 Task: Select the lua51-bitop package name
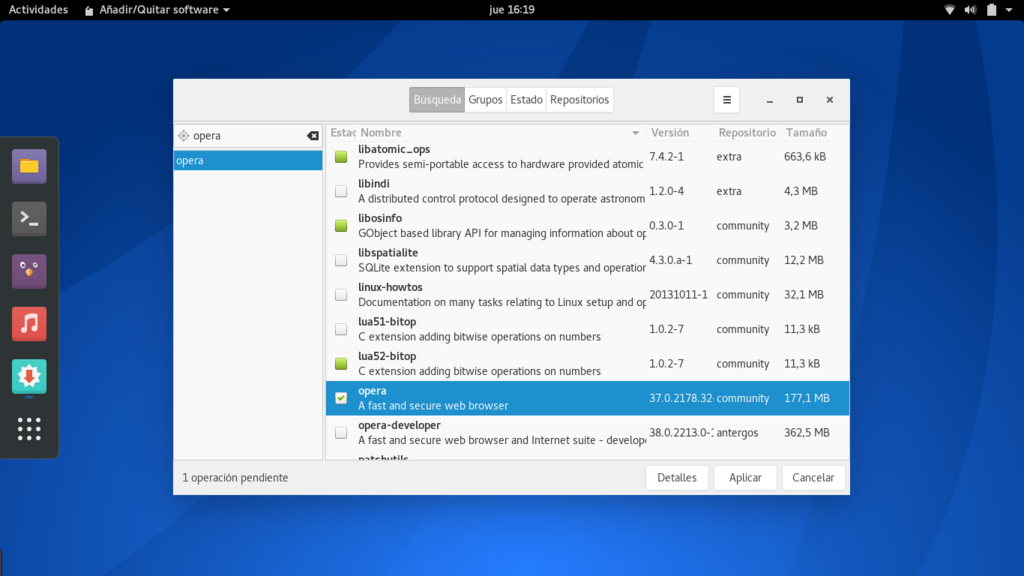coord(387,322)
